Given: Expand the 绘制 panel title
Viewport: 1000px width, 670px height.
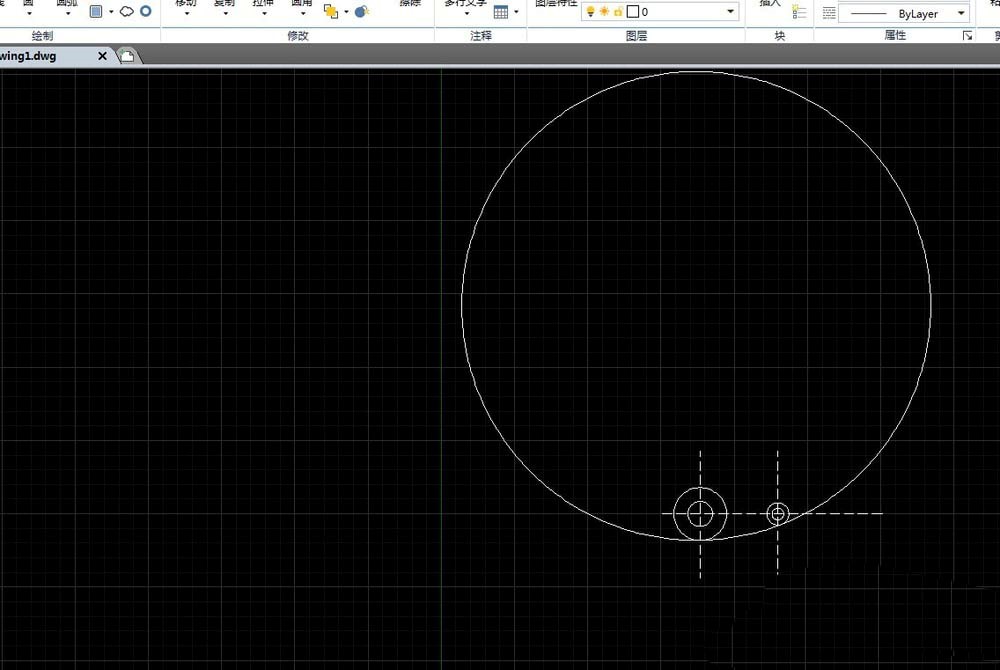Looking at the screenshot, I should [43, 35].
